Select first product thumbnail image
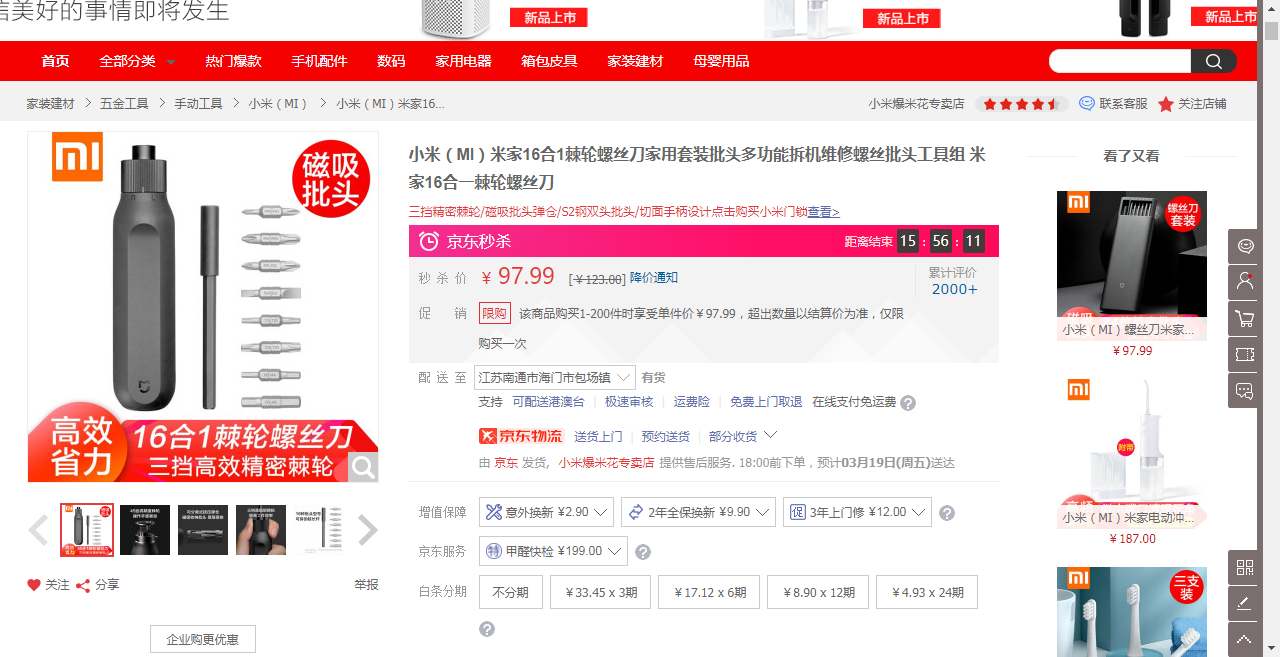The width and height of the screenshot is (1280, 657). (x=87, y=530)
